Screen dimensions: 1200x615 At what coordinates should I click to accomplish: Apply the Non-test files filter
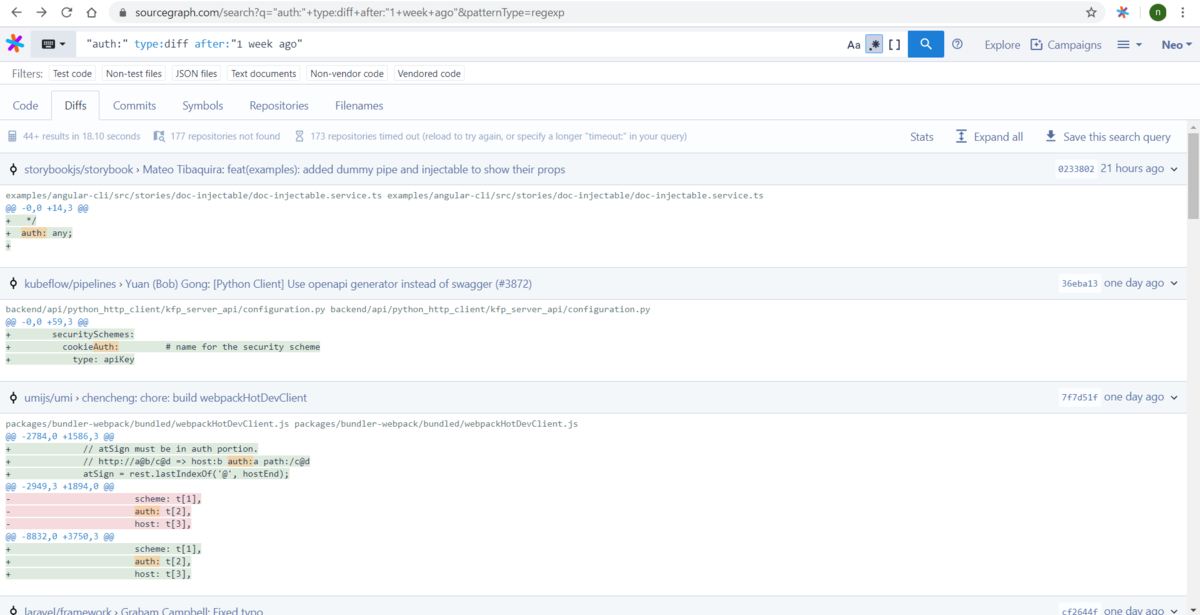click(x=134, y=74)
